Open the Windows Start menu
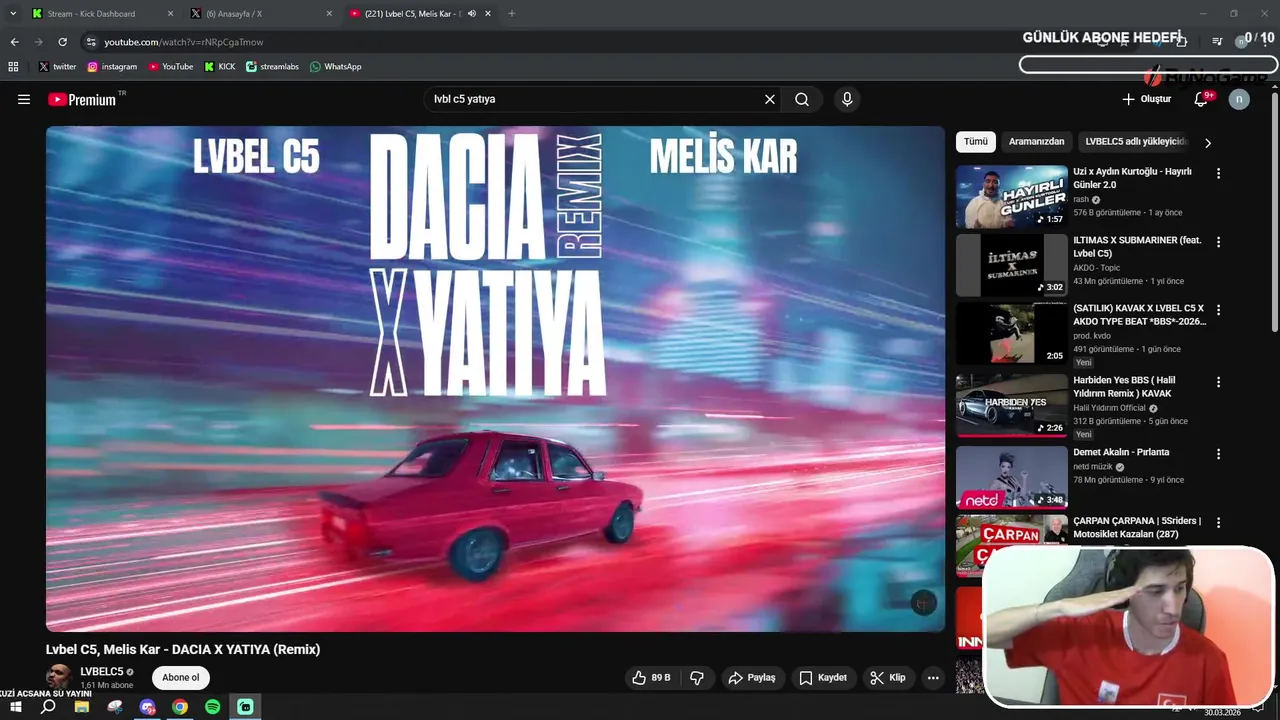The image size is (1280, 720). 15,707
